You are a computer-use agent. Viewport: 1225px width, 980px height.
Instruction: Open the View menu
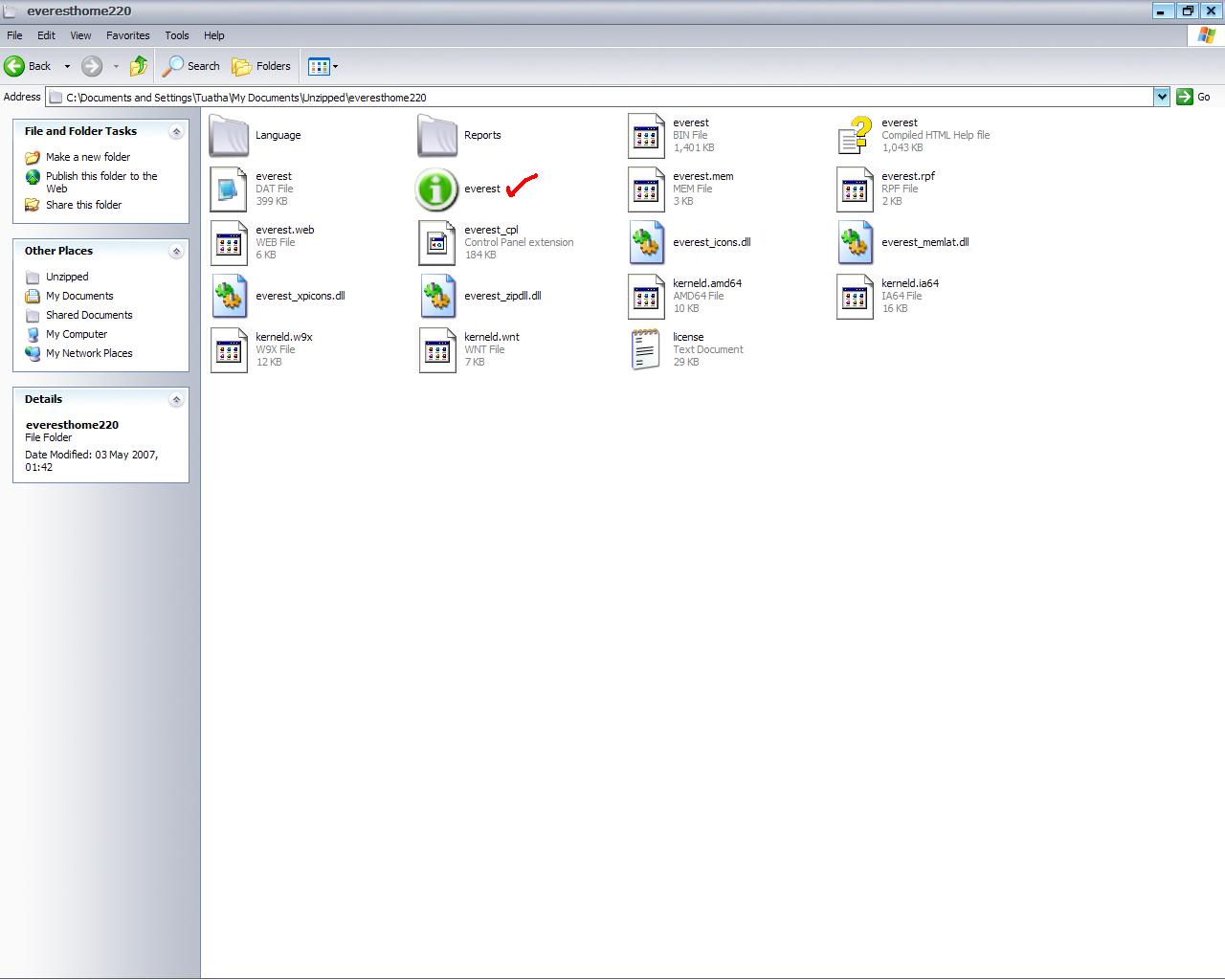(80, 35)
